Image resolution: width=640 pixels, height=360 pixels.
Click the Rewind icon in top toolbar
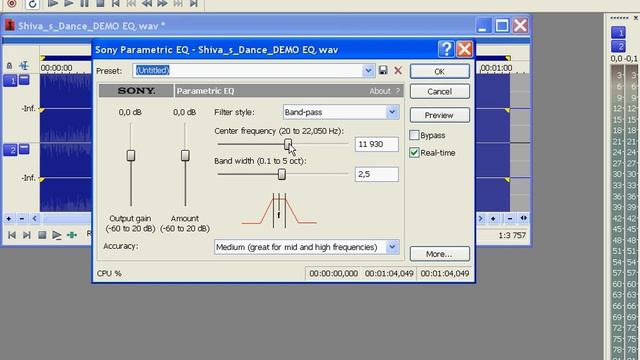(x=147, y=4)
